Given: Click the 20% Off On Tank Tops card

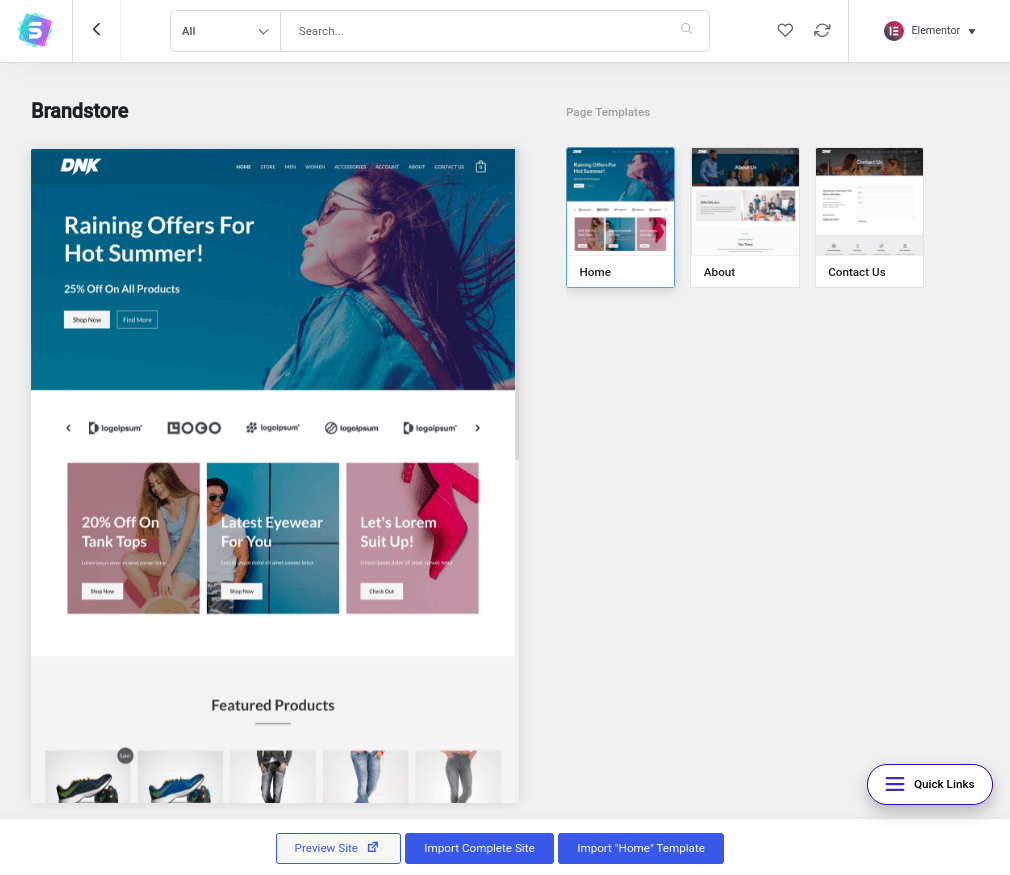Looking at the screenshot, I should point(133,538).
